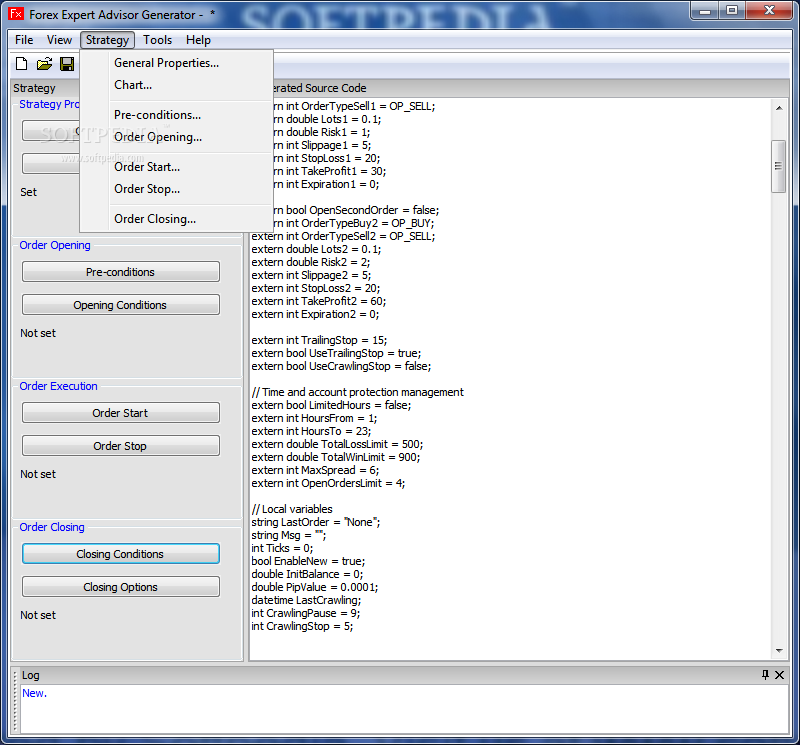Click line 'int CrawlingPause = 9;'
This screenshot has height=745, width=800.
(305, 613)
